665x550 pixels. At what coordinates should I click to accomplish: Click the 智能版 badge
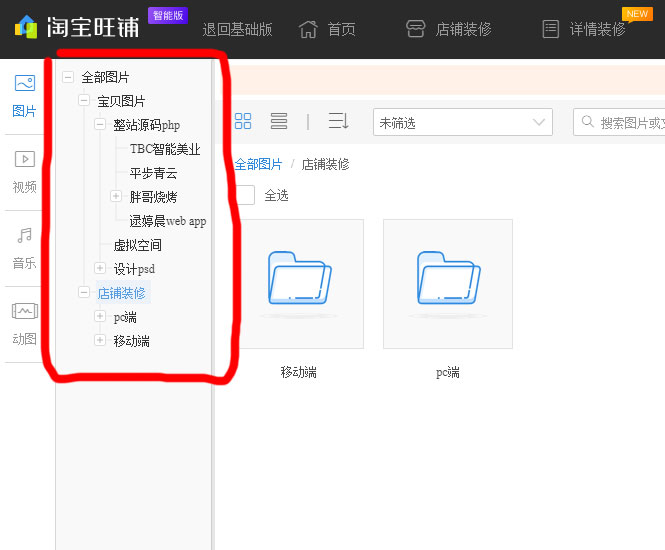[168, 16]
